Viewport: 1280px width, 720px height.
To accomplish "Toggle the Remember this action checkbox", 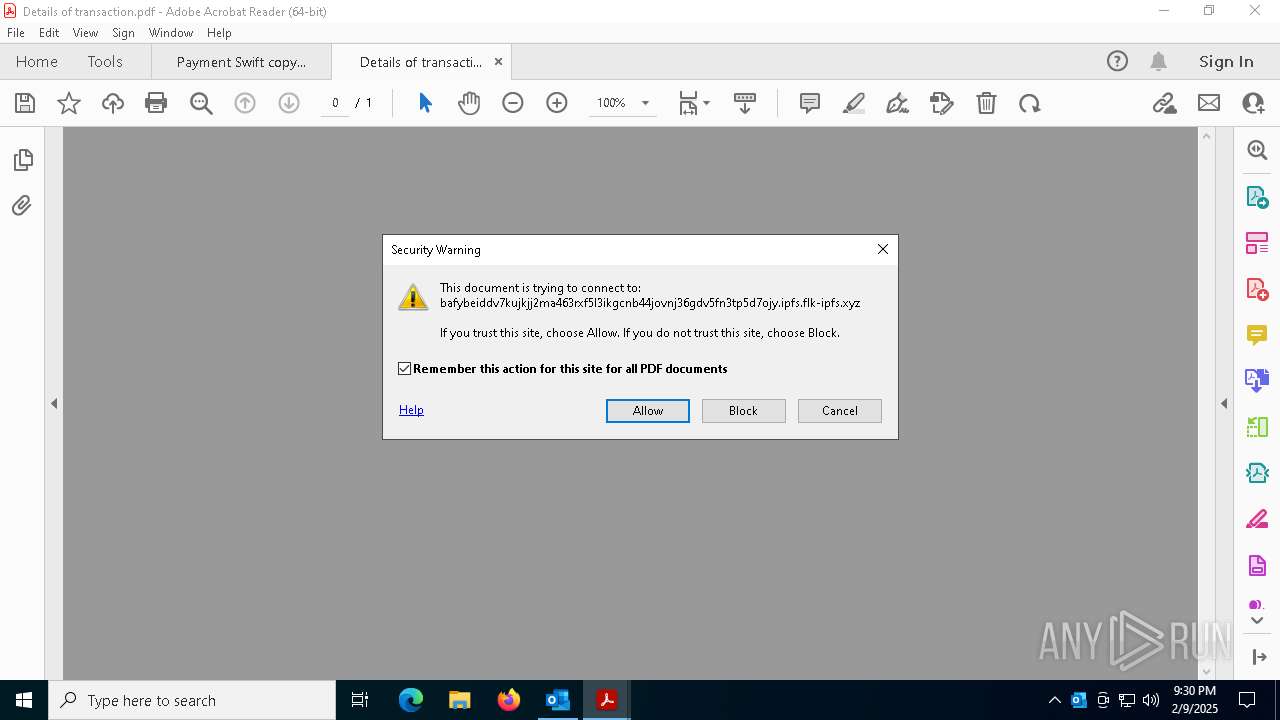I will [405, 369].
